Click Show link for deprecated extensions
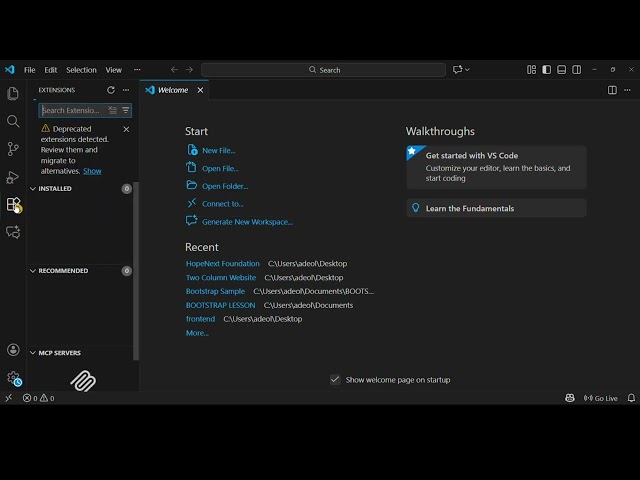The width and height of the screenshot is (640, 480). [92, 171]
